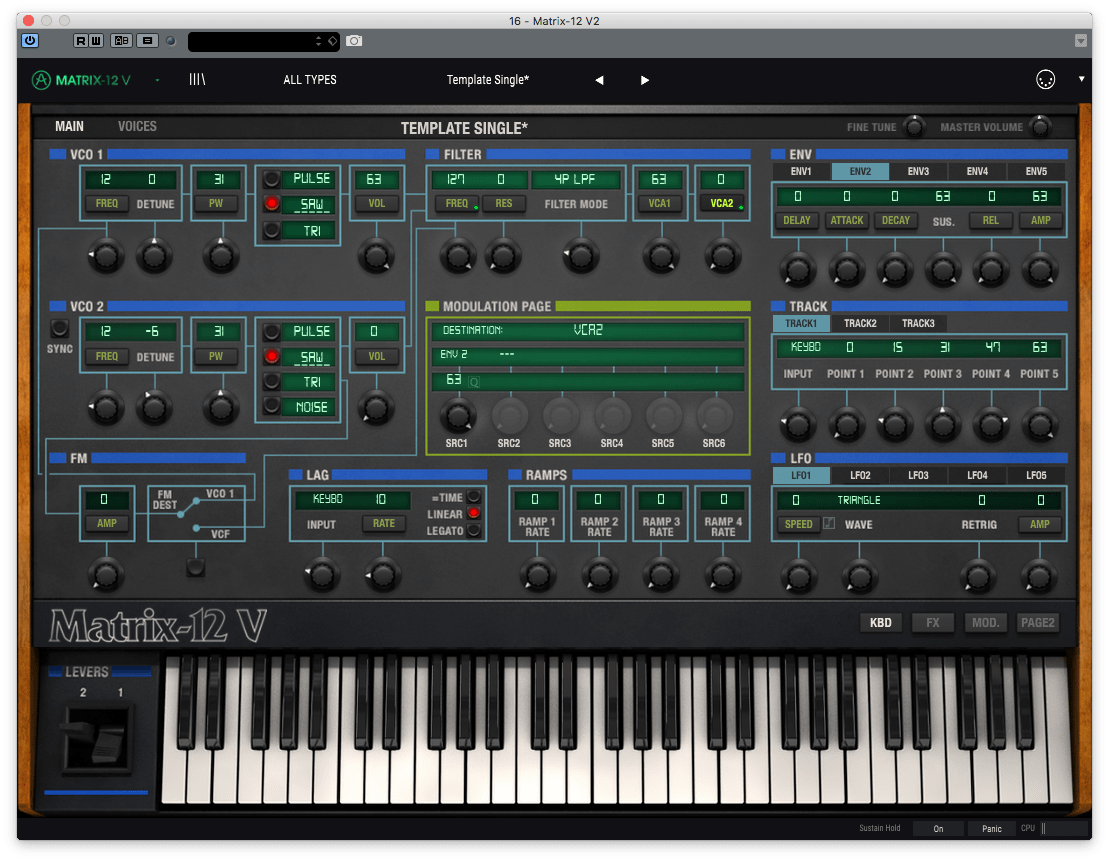Open MIDI settings connector icon
This screenshot has height=861, width=1109.
(1045, 79)
